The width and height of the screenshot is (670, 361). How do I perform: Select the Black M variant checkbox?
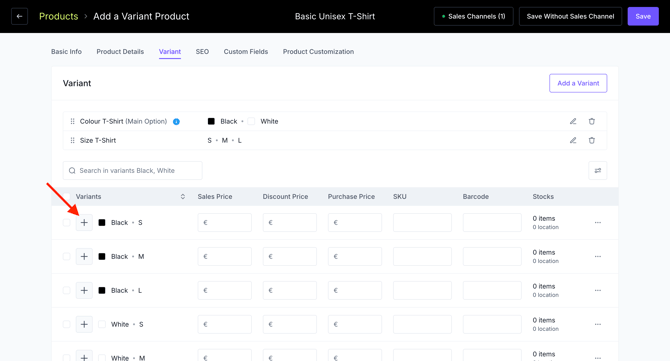[66, 256]
